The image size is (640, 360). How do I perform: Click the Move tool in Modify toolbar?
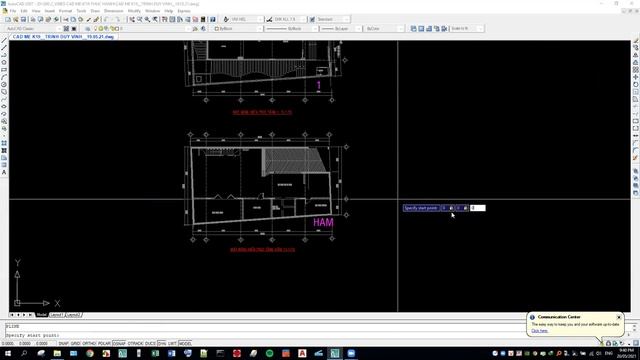click(x=636, y=77)
